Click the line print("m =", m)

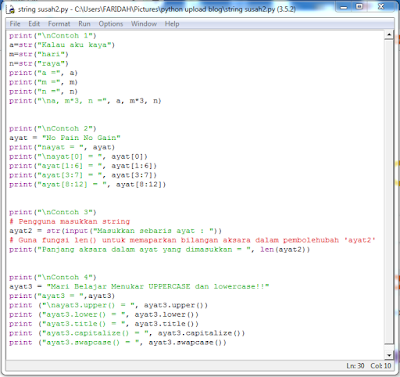43,82
